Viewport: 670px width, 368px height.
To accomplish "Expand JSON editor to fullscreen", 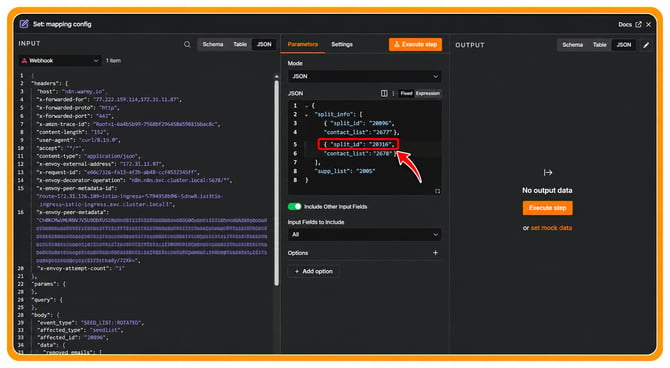I will click(438, 191).
